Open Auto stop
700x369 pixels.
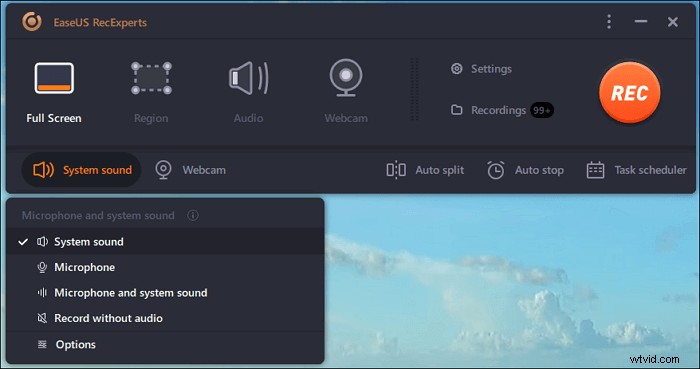[525, 170]
